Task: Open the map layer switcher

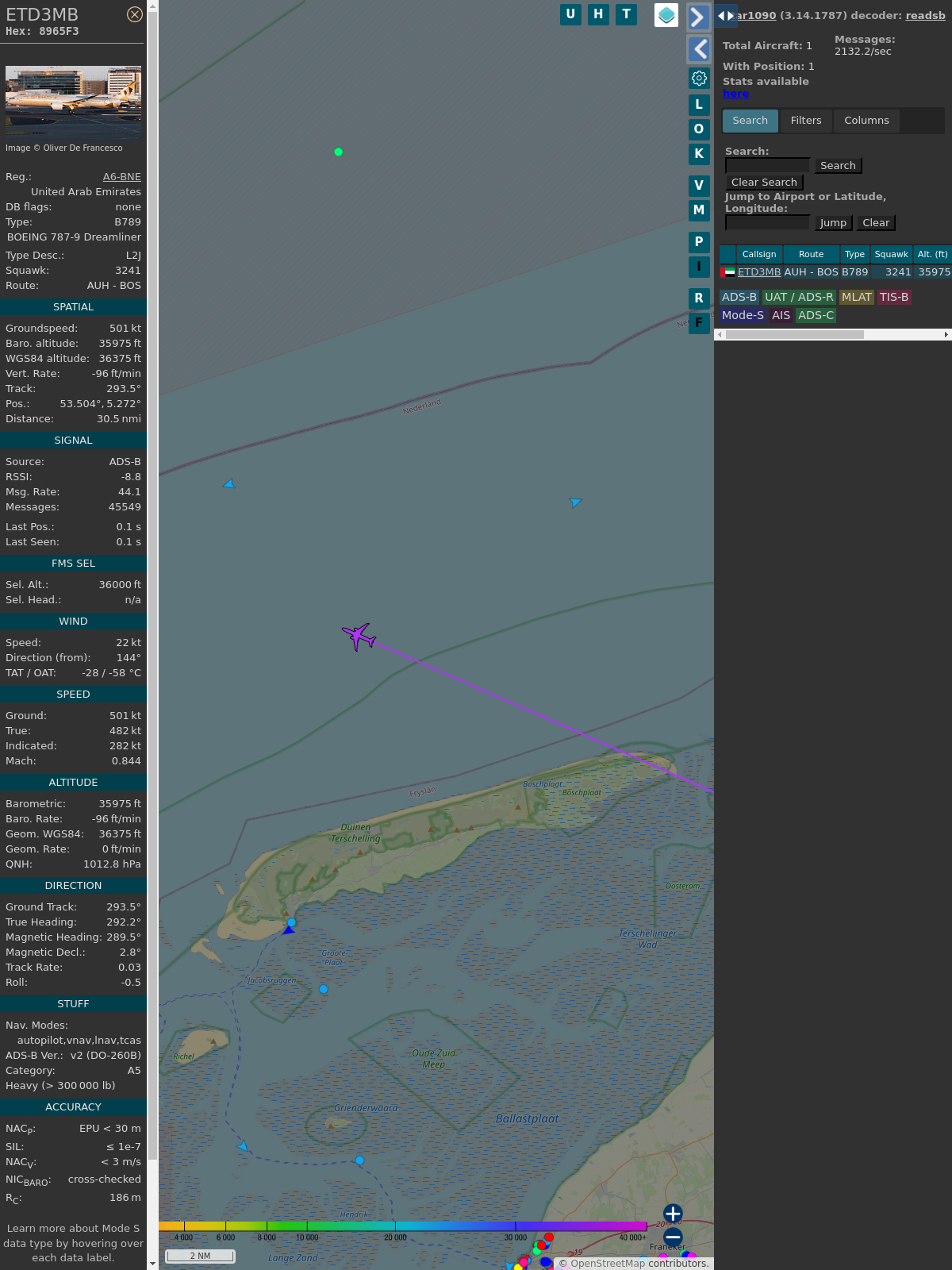Action: click(666, 15)
